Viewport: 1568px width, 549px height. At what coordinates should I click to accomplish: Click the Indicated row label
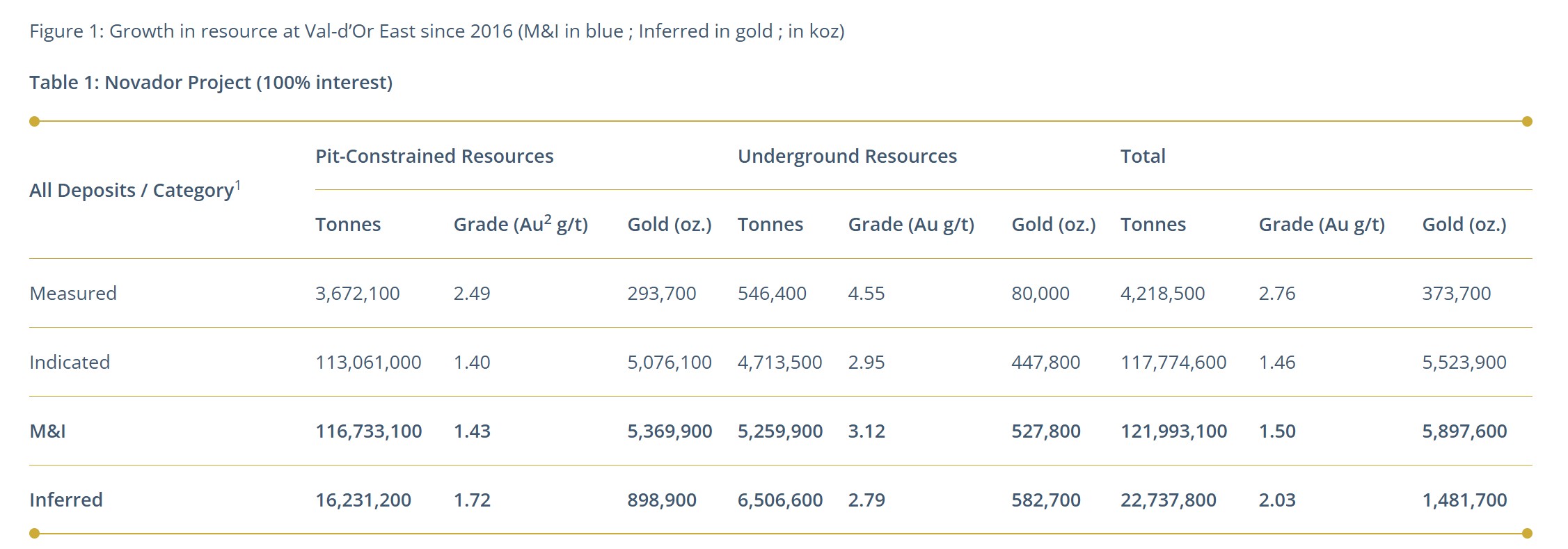point(70,363)
